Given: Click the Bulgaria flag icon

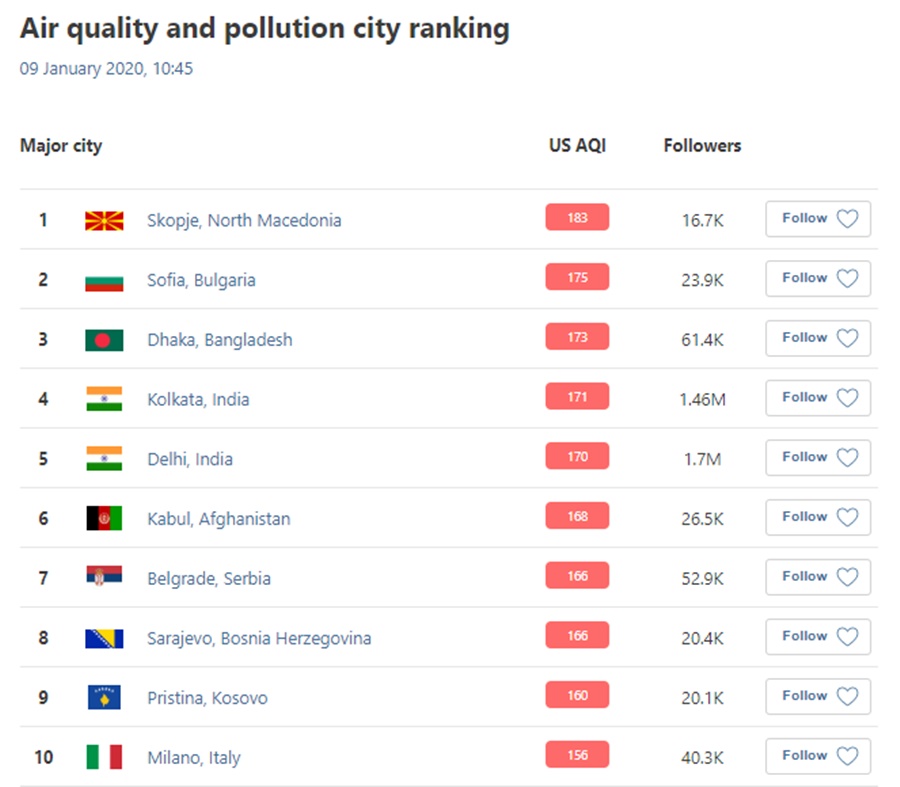Looking at the screenshot, I should point(104,280).
